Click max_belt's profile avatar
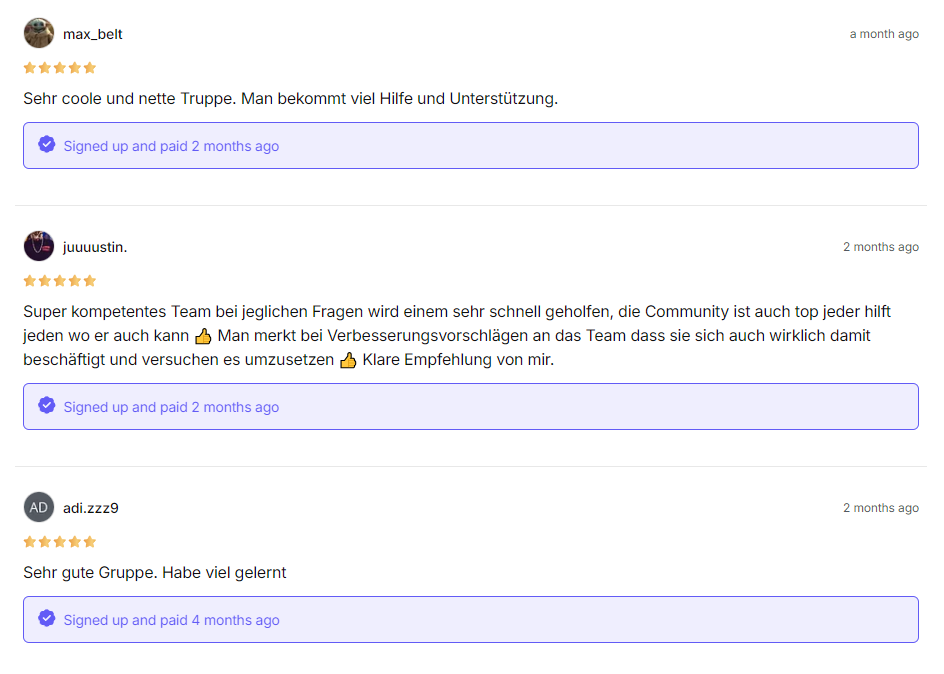Screen dimensions: 944x674 click(39, 33)
